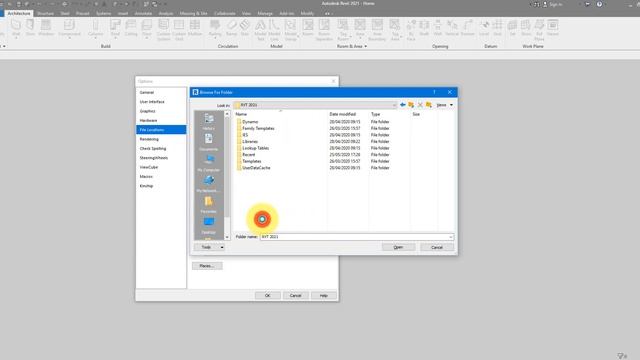Select the Ref Plane tool

pos(539,29)
